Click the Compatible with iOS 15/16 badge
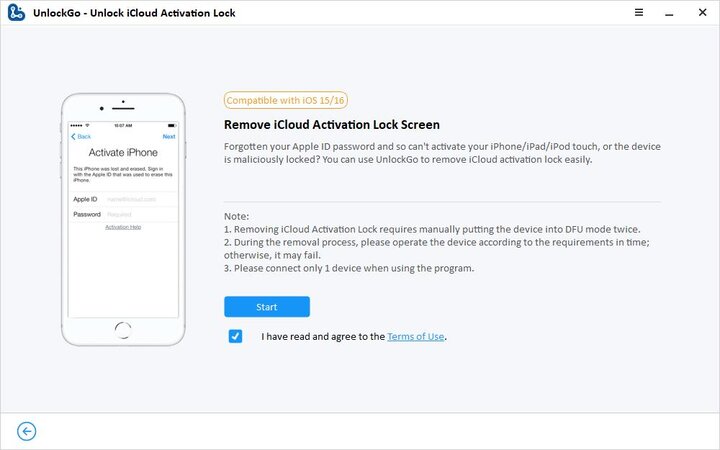The height and width of the screenshot is (450, 720). point(286,100)
